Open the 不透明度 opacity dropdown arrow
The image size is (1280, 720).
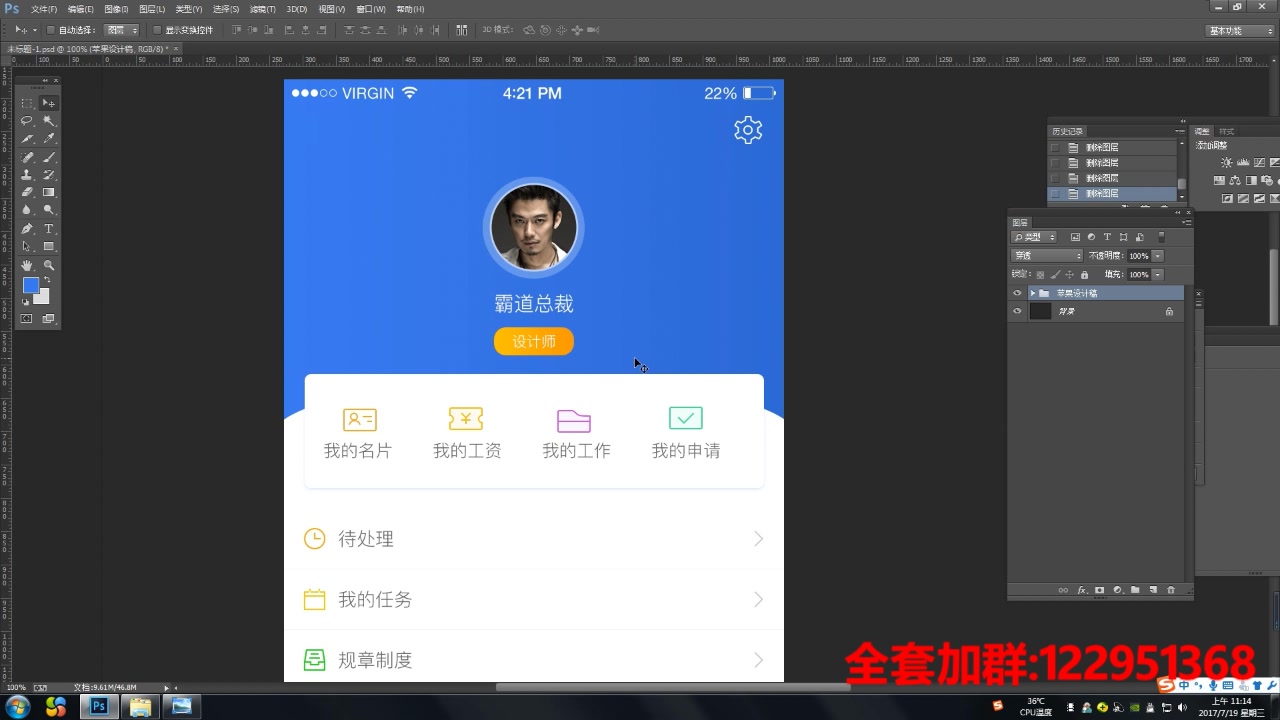coord(1157,256)
